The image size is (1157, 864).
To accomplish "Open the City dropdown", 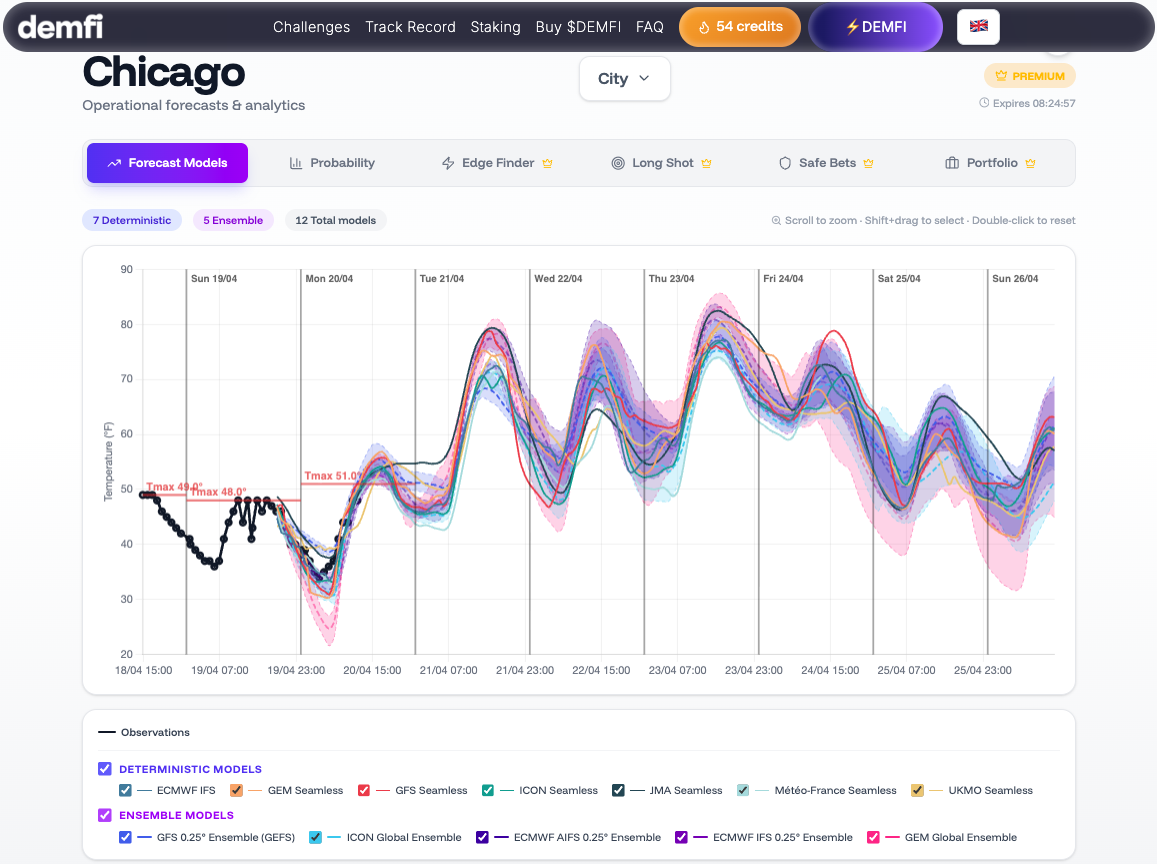I will pos(624,79).
